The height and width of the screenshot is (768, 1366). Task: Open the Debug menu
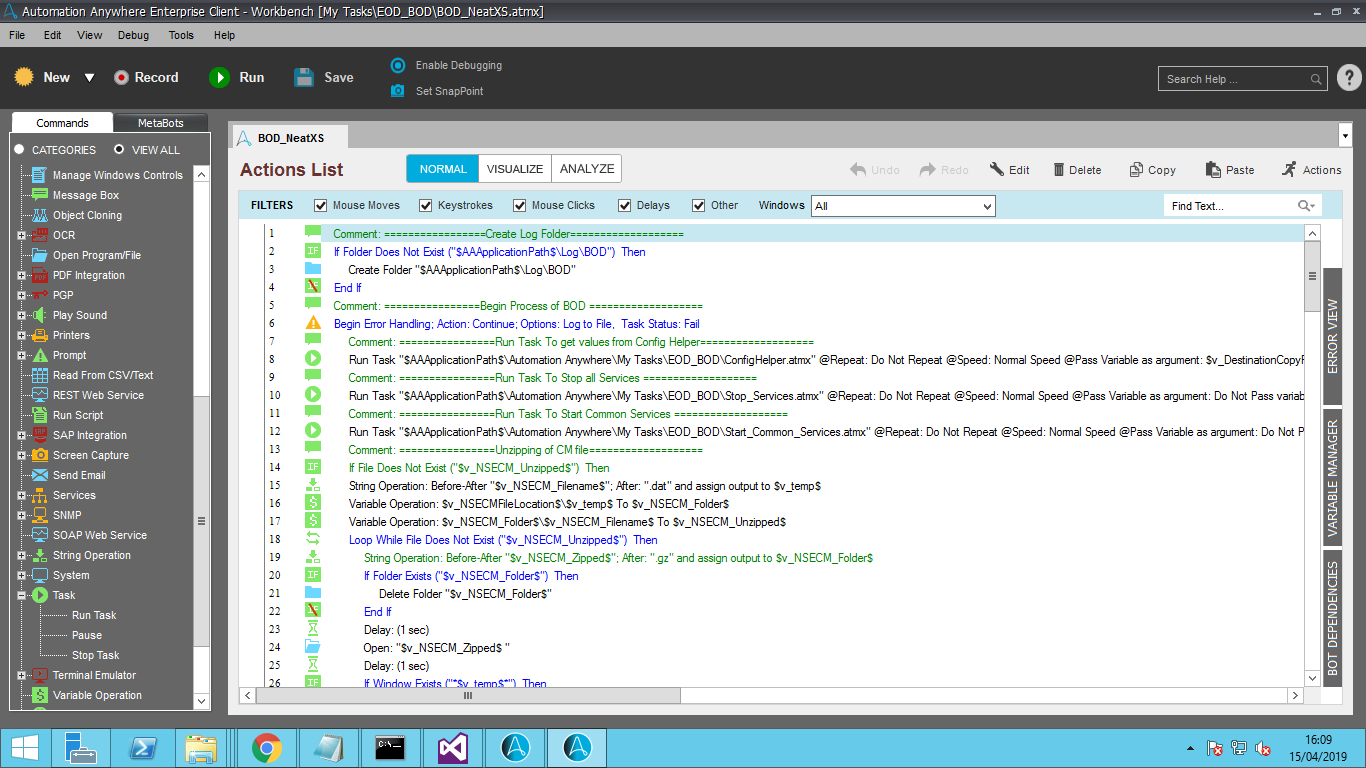coord(133,35)
